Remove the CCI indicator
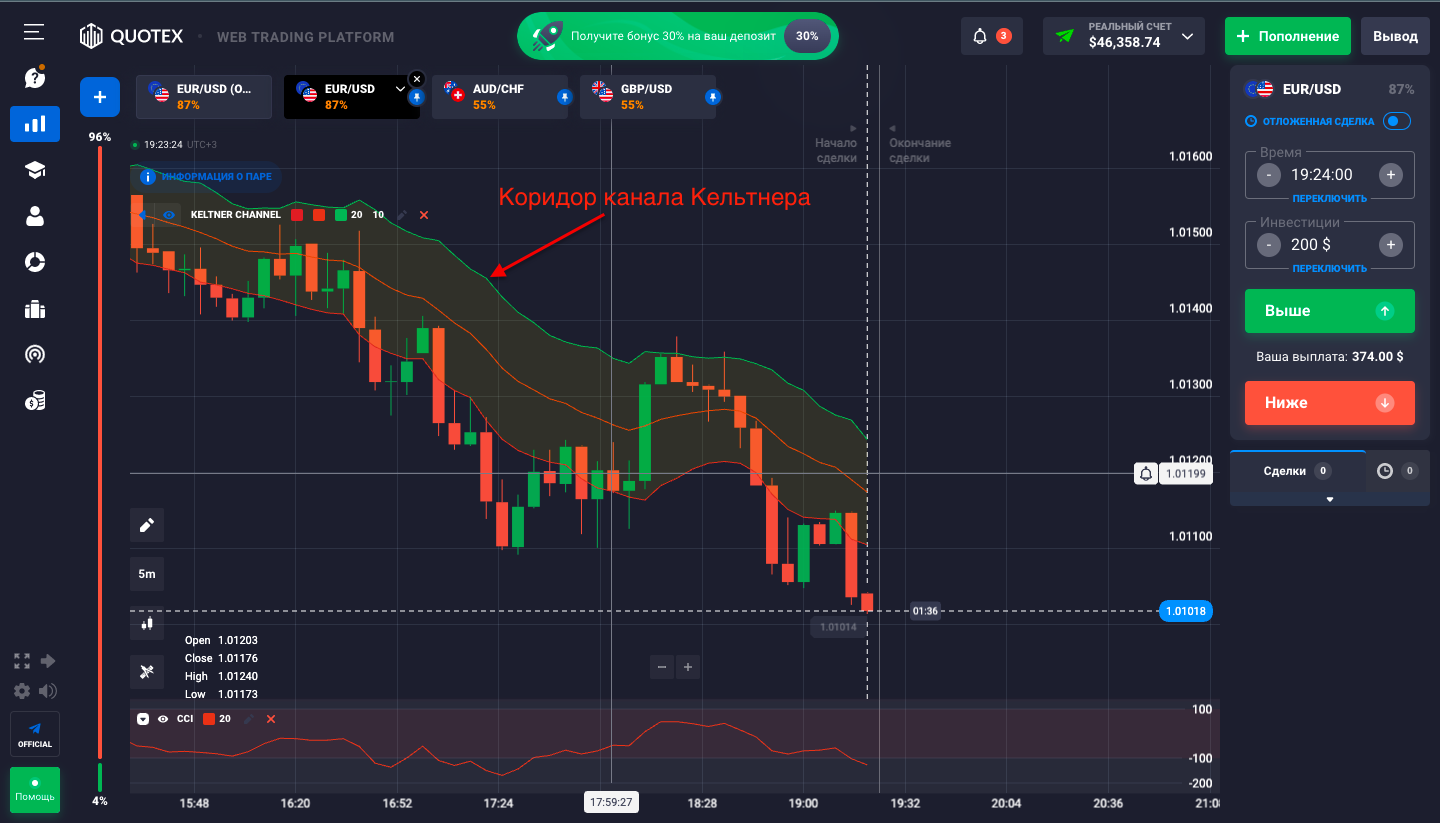The height and width of the screenshot is (823, 1440). pos(271,719)
